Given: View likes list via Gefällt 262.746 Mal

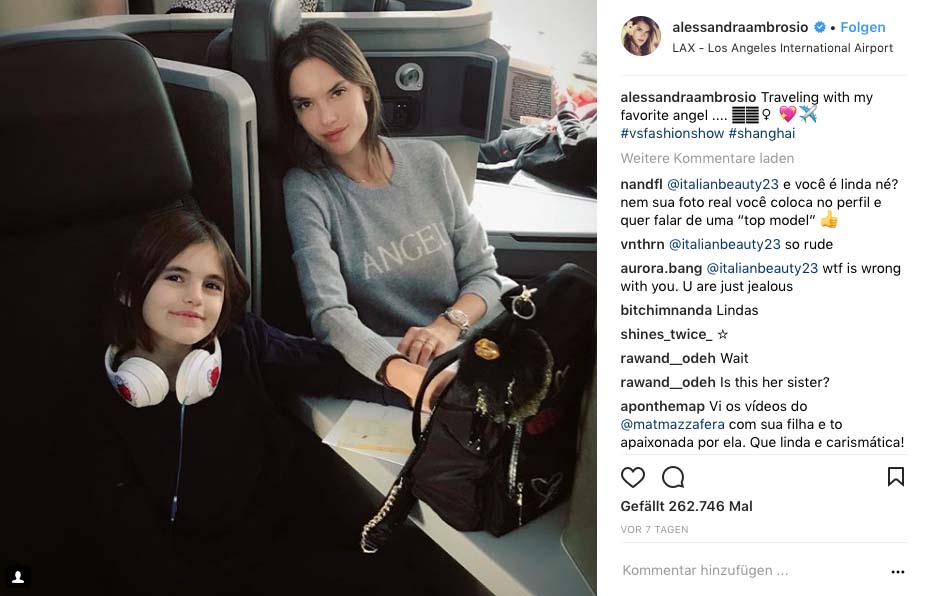Looking at the screenshot, I should tap(687, 506).
